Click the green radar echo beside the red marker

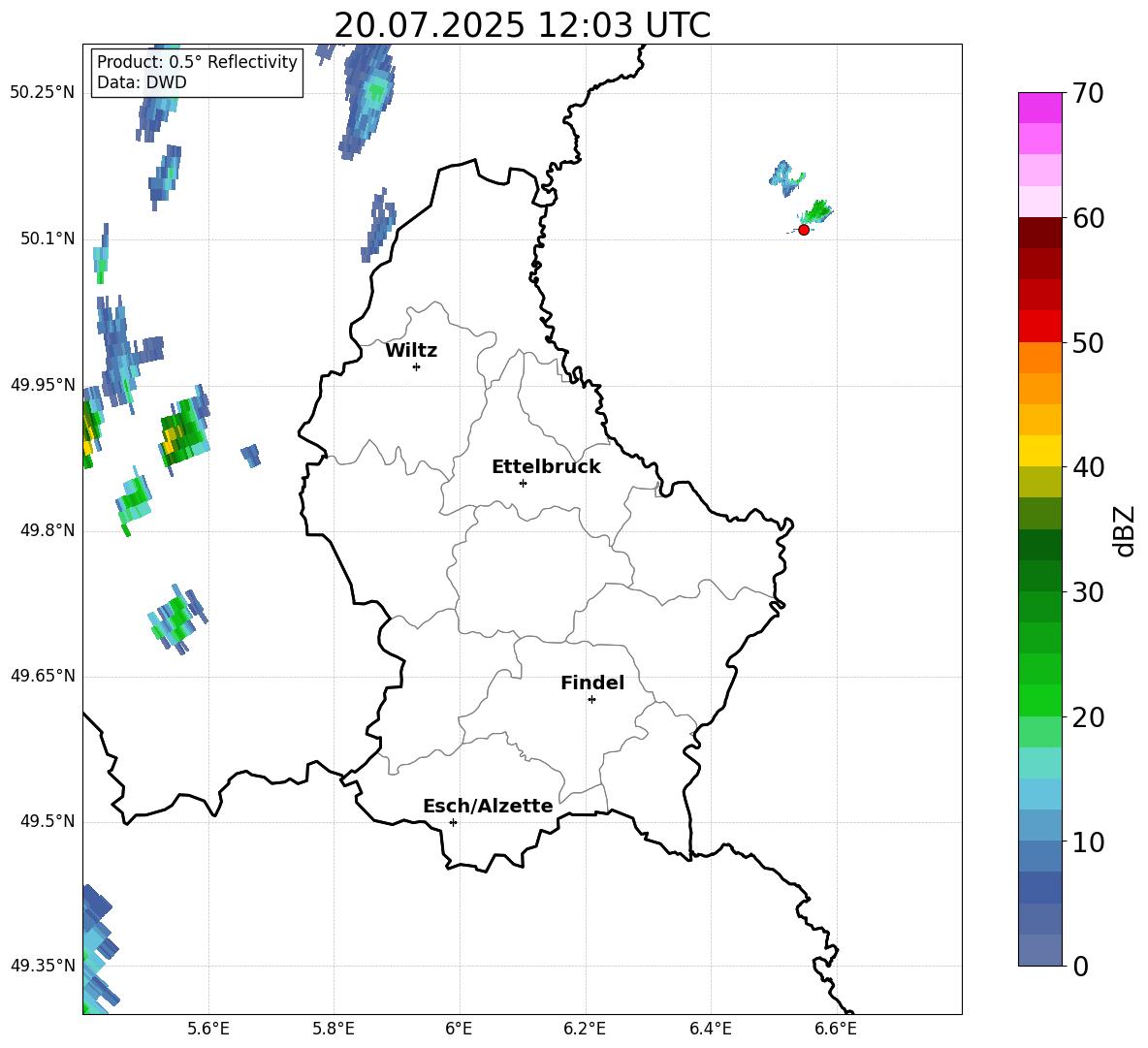coord(816,213)
